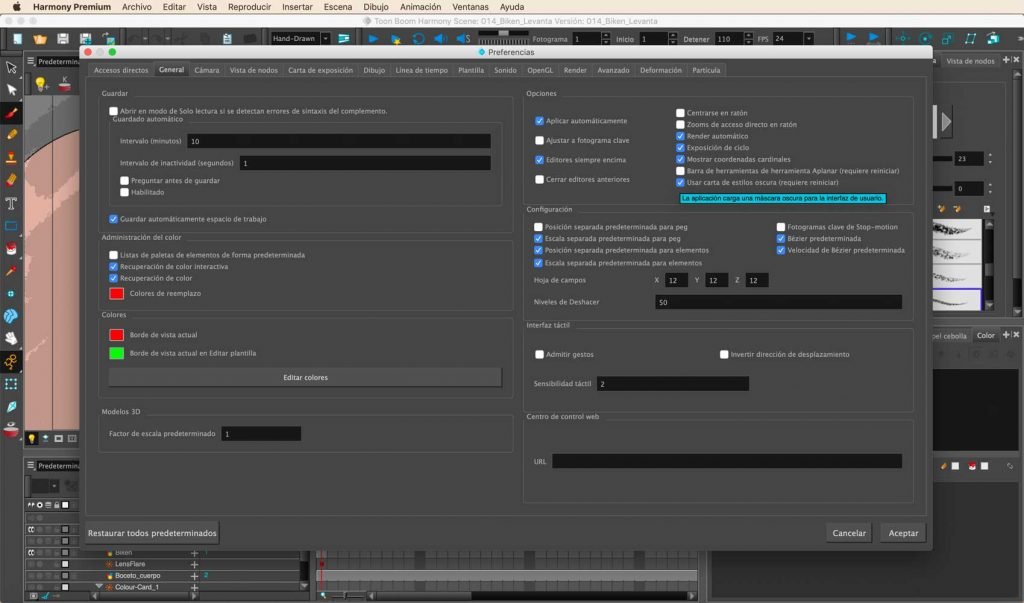This screenshot has height=603, width=1024.
Task: Click the 'Vista de nodos' tab behind the dialog
Action: coord(970,61)
